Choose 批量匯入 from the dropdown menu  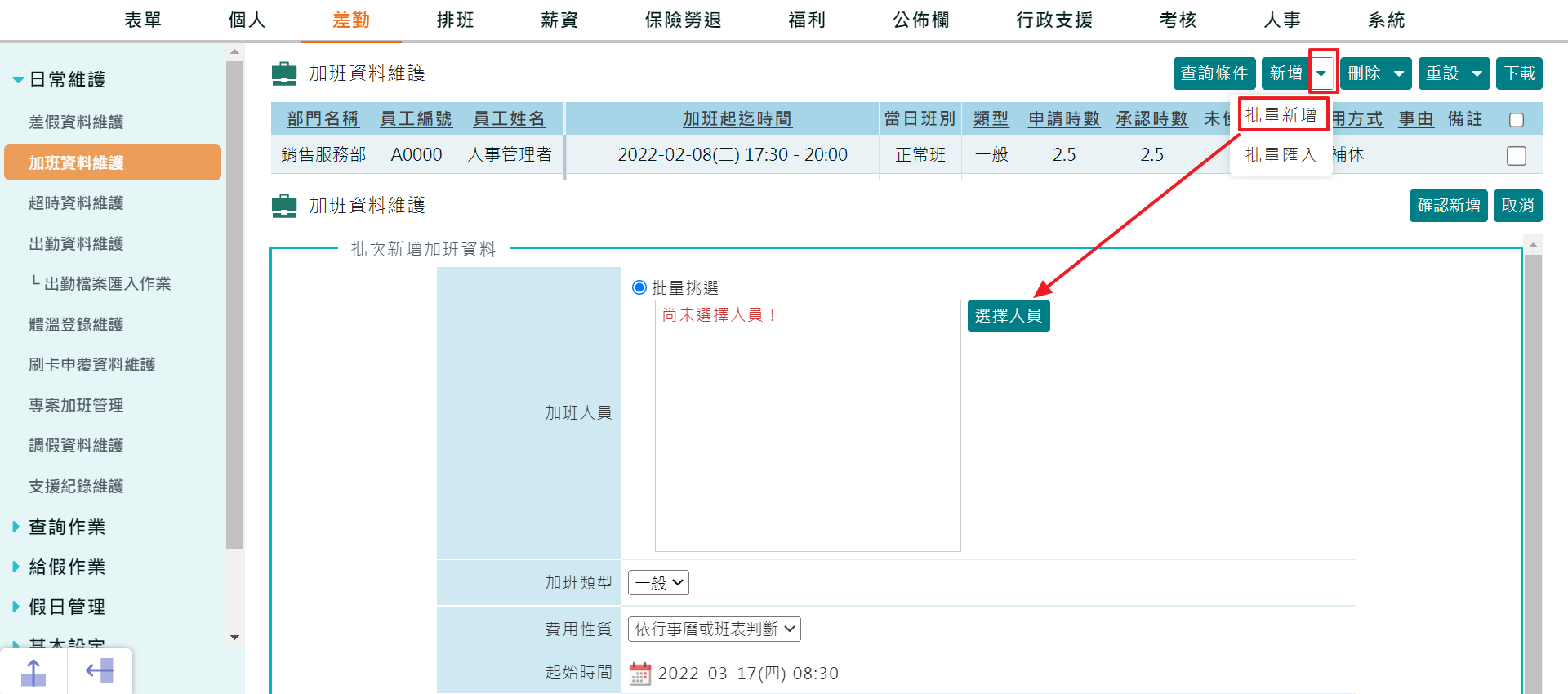click(x=1281, y=155)
